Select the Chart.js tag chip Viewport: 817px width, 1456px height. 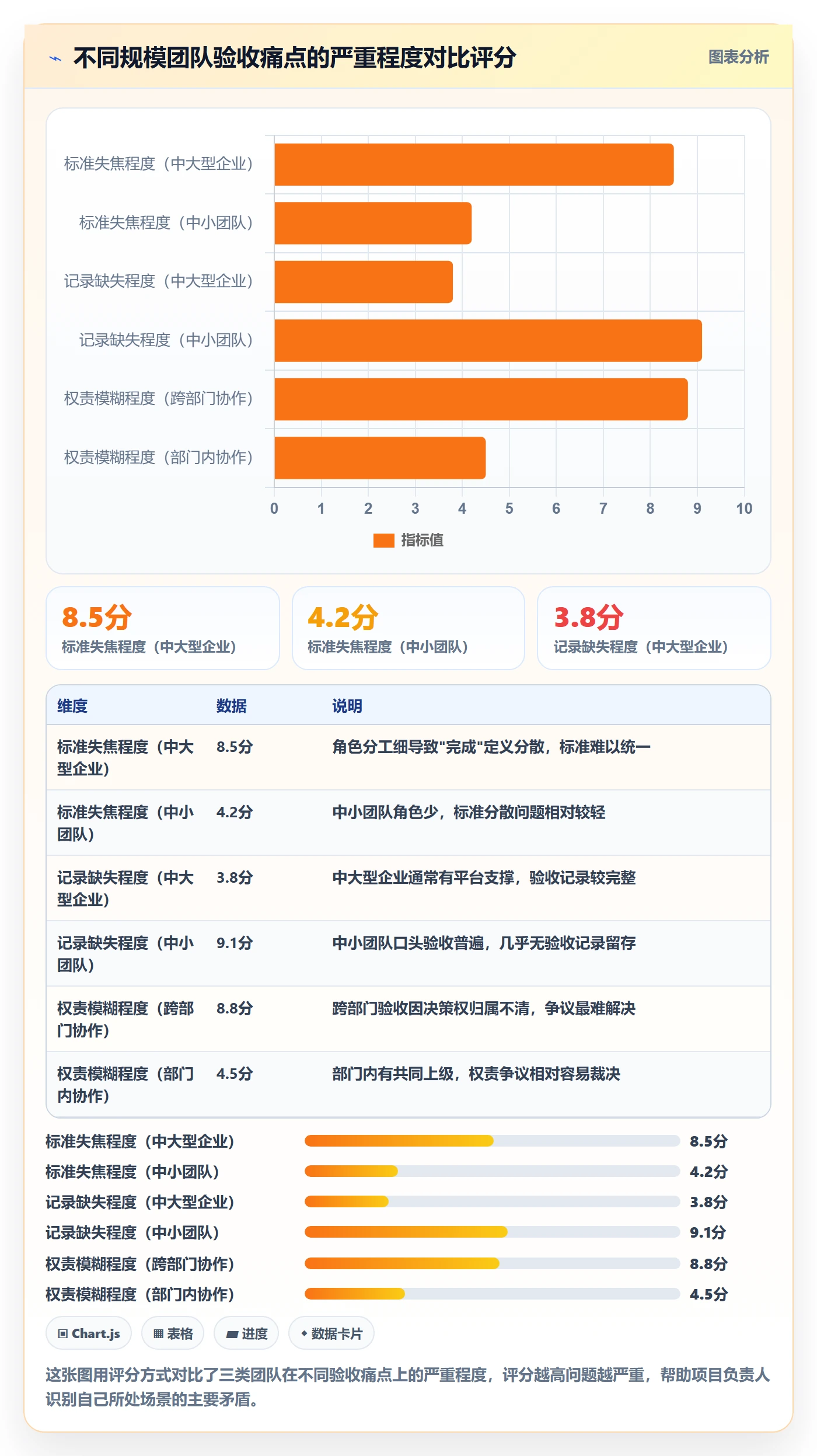(x=89, y=1333)
